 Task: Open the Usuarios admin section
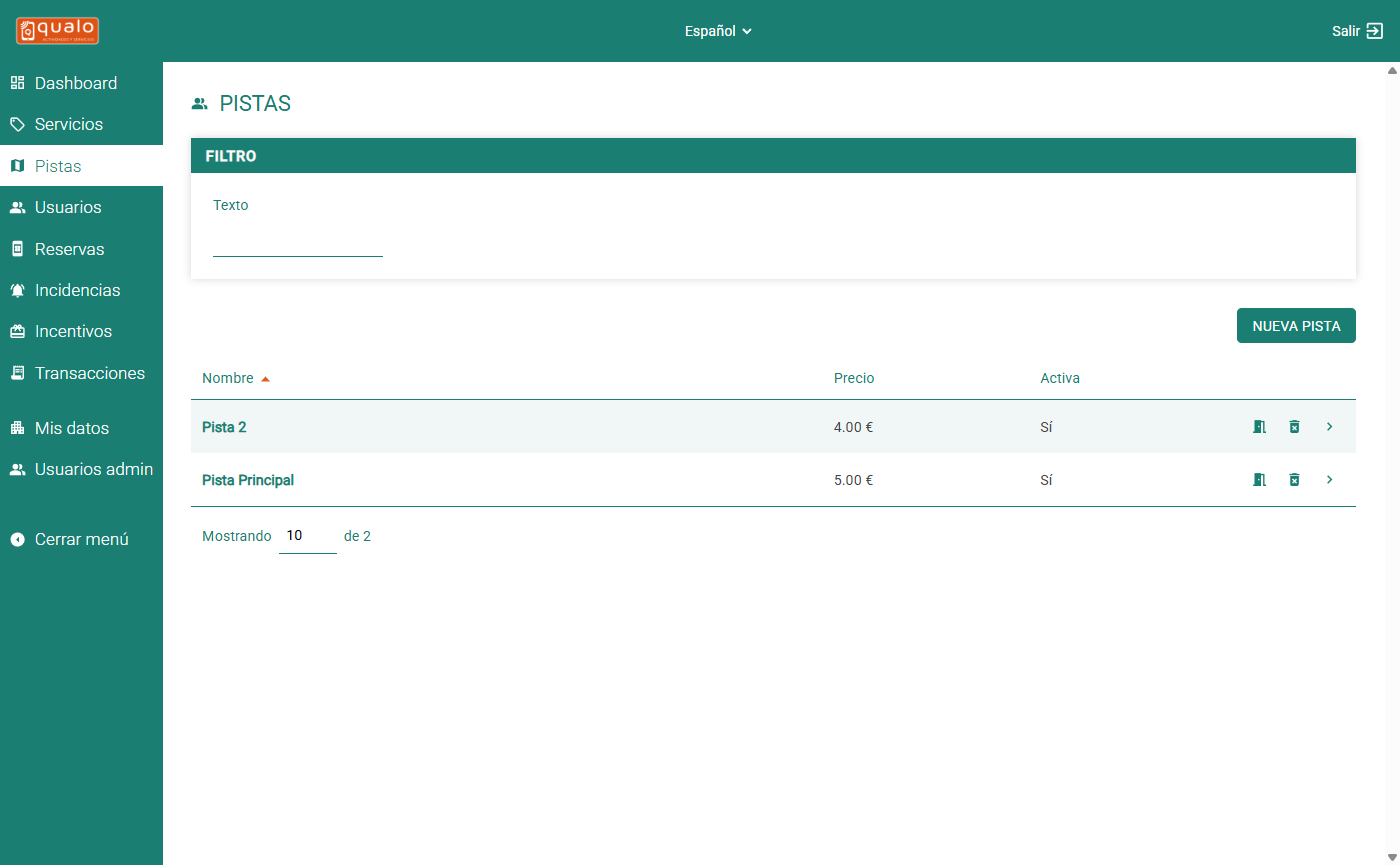(93, 469)
